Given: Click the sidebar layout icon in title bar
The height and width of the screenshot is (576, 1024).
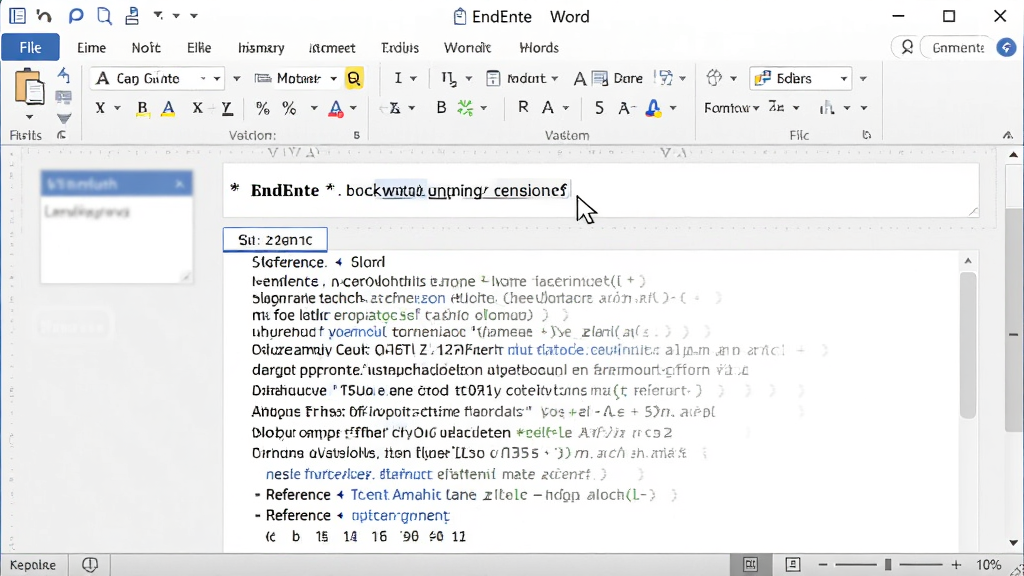Looking at the screenshot, I should click(17, 16).
